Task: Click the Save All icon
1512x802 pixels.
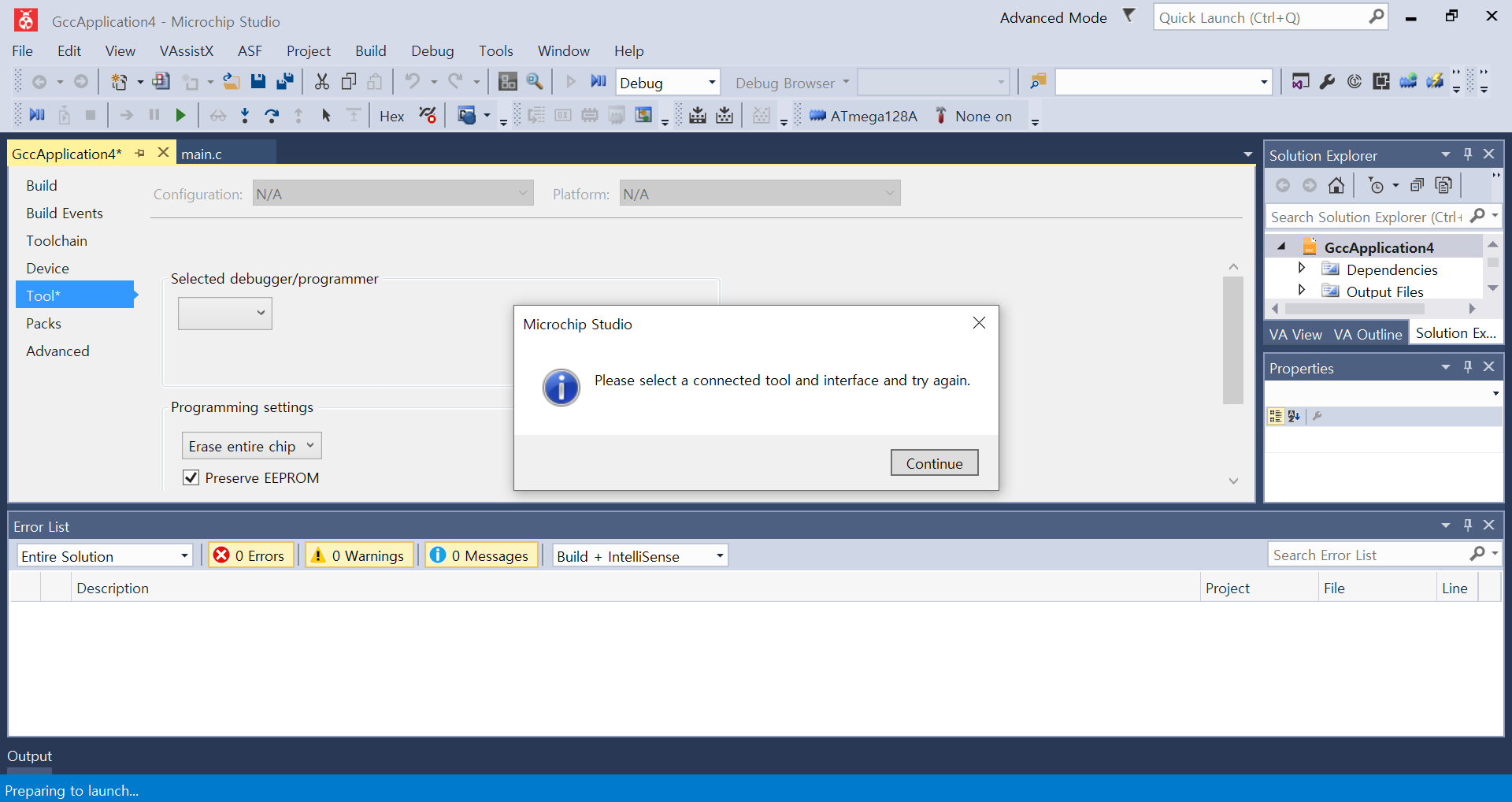Action: pos(285,81)
